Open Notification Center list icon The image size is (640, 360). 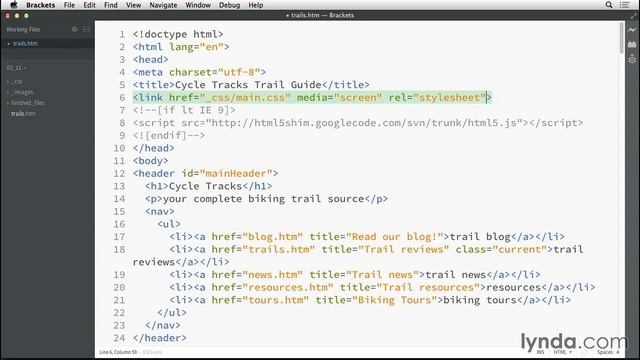pyautogui.click(x=624, y=5)
